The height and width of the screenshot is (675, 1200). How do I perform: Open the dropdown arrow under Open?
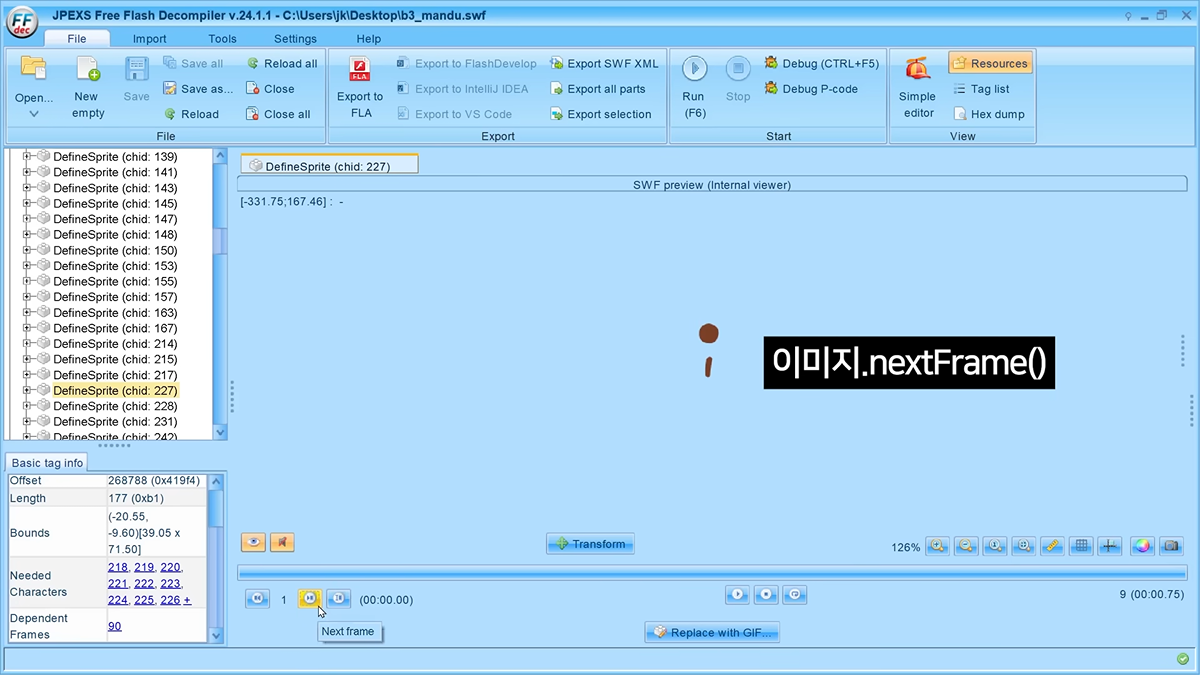(34, 114)
